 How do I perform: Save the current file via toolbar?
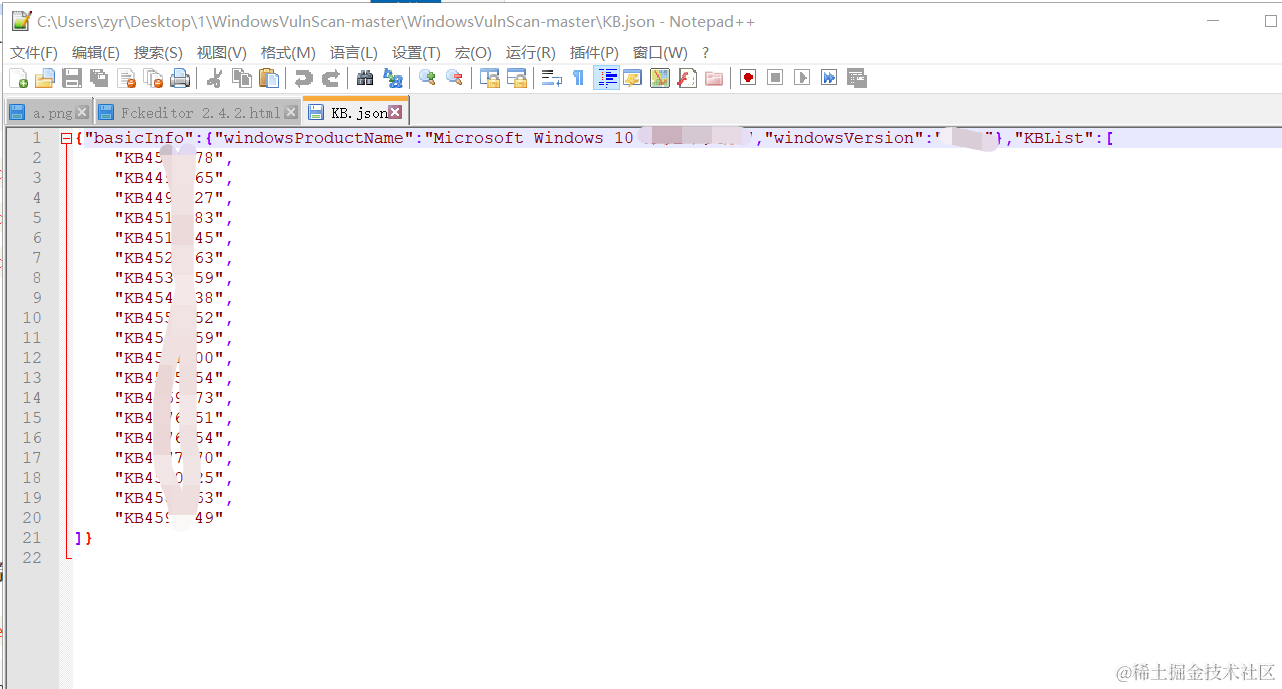(72, 78)
